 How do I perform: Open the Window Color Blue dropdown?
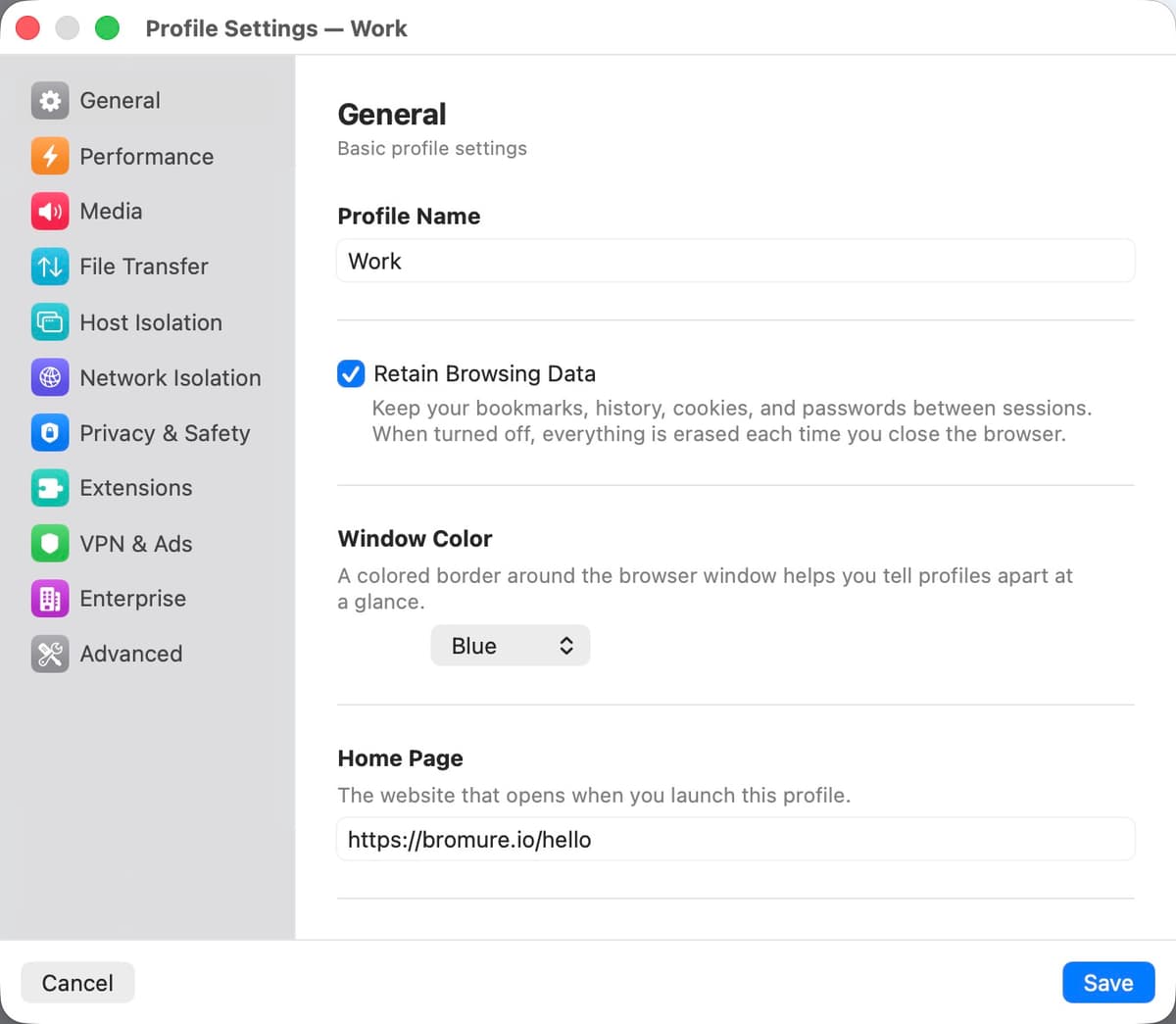(x=511, y=646)
